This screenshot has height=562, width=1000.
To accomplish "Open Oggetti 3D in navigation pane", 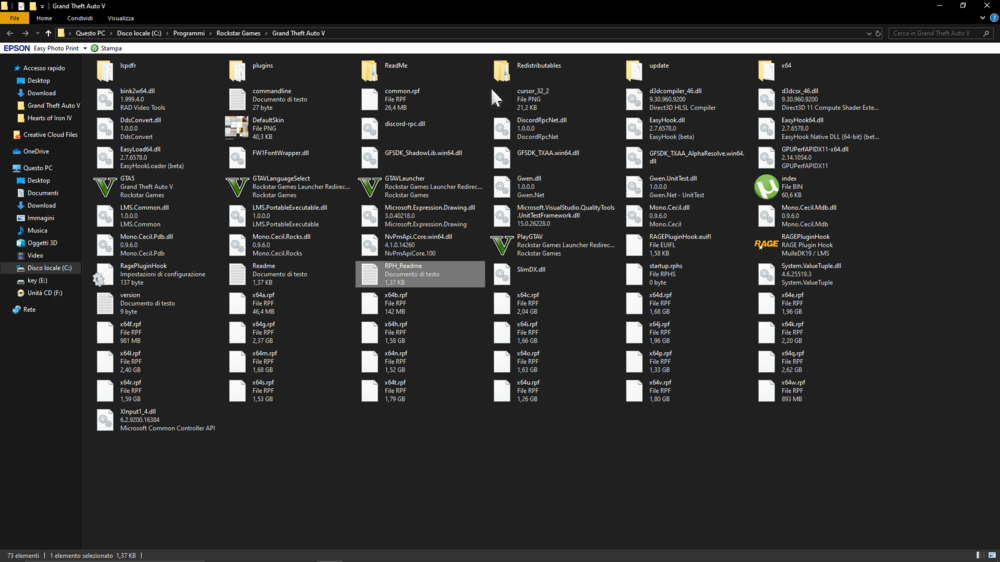I will pos(37,243).
